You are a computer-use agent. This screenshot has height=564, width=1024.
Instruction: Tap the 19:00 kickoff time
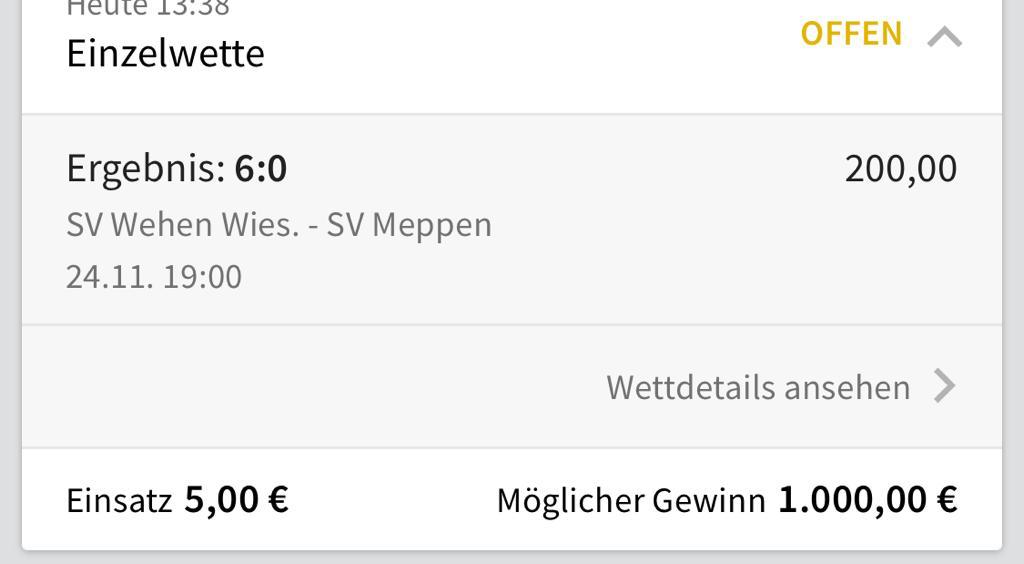click(202, 277)
